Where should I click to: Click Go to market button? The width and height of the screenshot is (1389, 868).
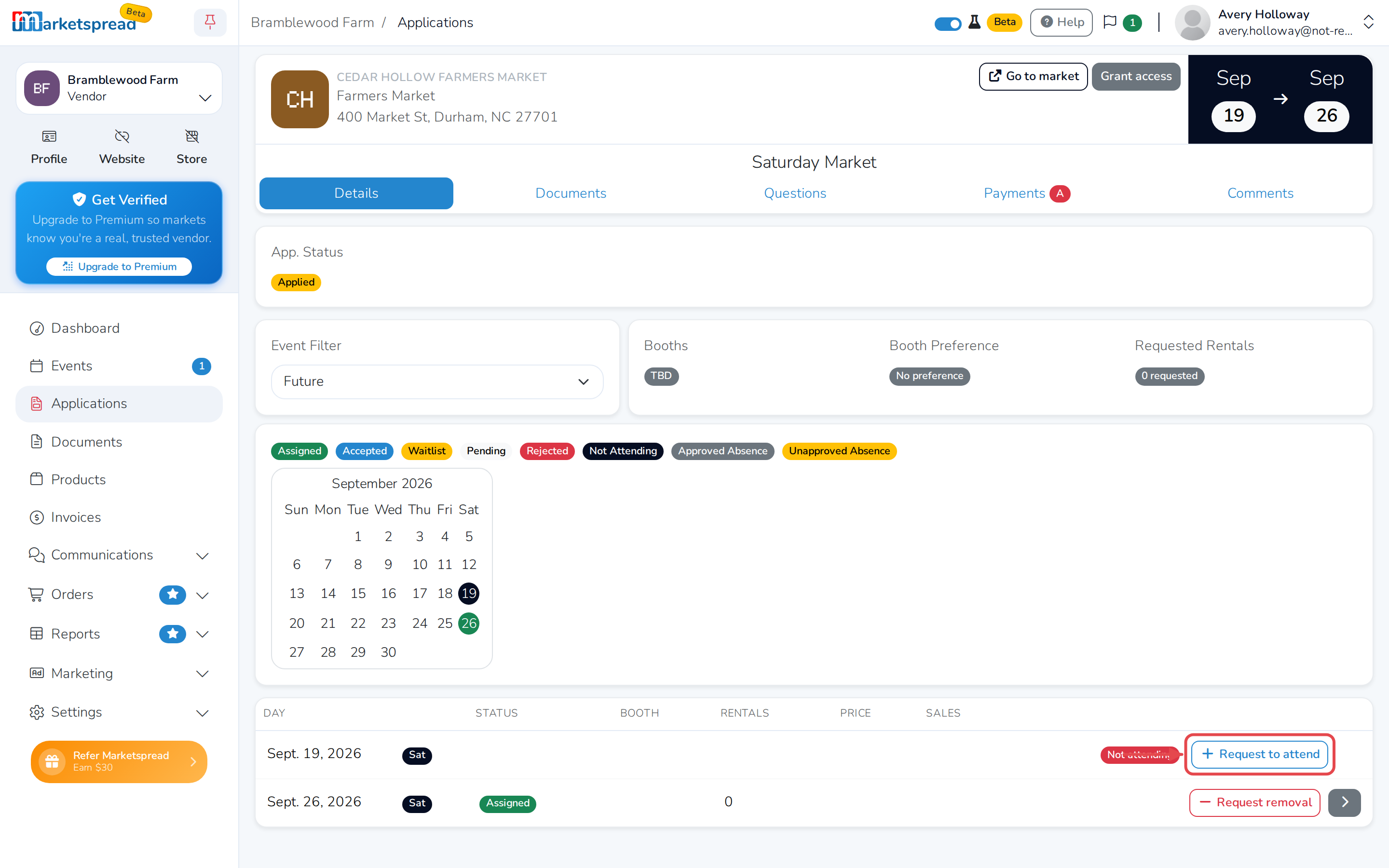point(1033,76)
